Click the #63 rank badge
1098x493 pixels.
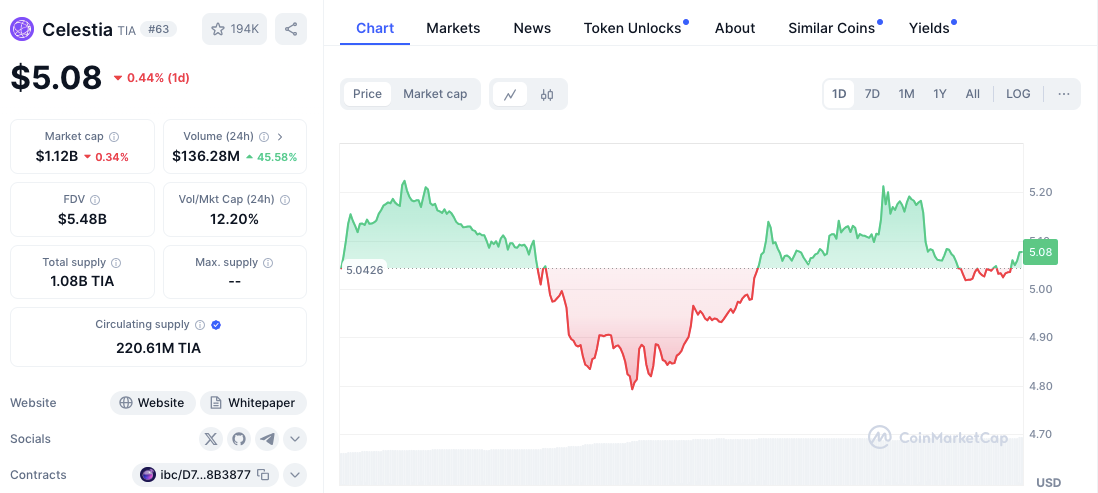pyautogui.click(x=158, y=29)
